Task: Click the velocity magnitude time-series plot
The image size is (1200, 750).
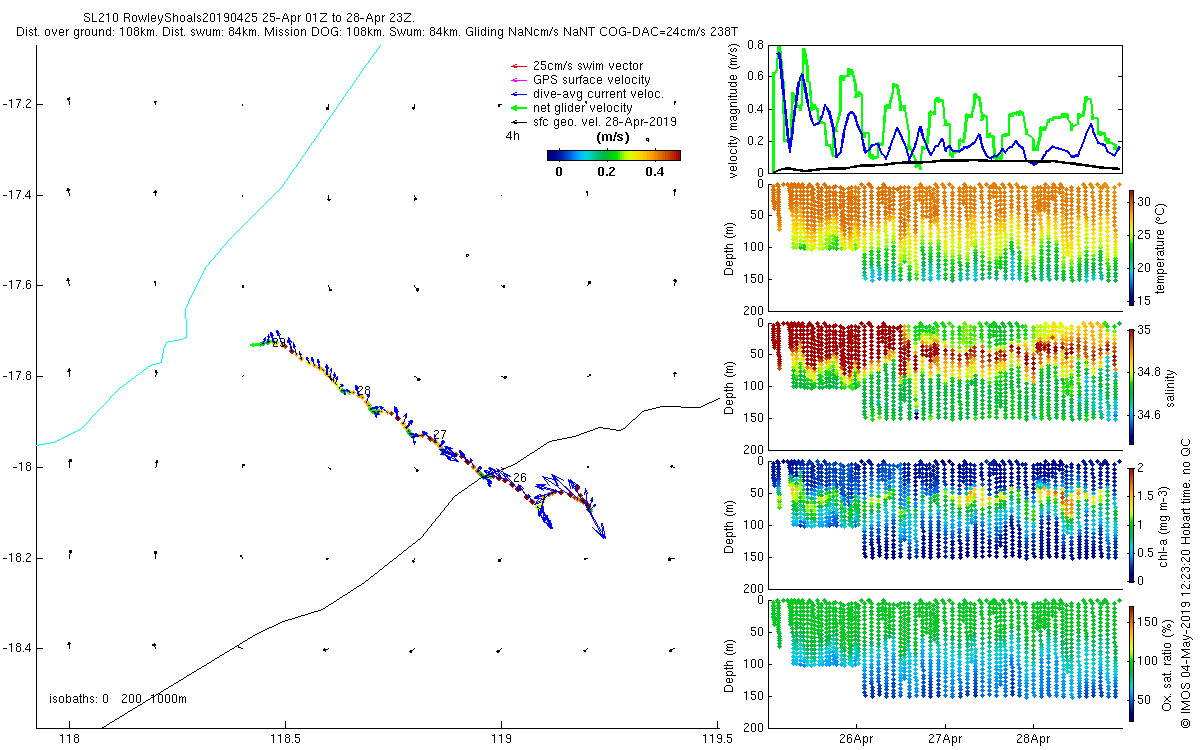Action: pyautogui.click(x=945, y=108)
